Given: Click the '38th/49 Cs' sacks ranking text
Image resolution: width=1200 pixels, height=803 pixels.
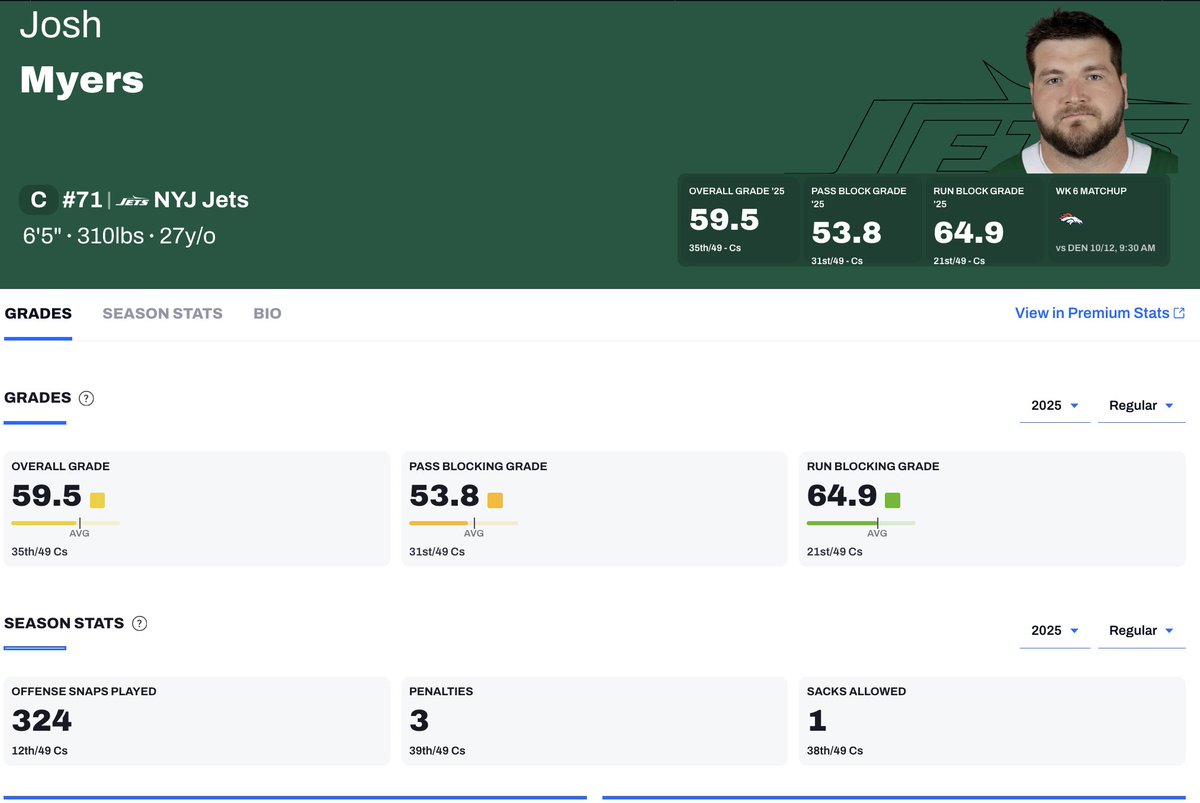Looking at the screenshot, I should coord(835,751).
